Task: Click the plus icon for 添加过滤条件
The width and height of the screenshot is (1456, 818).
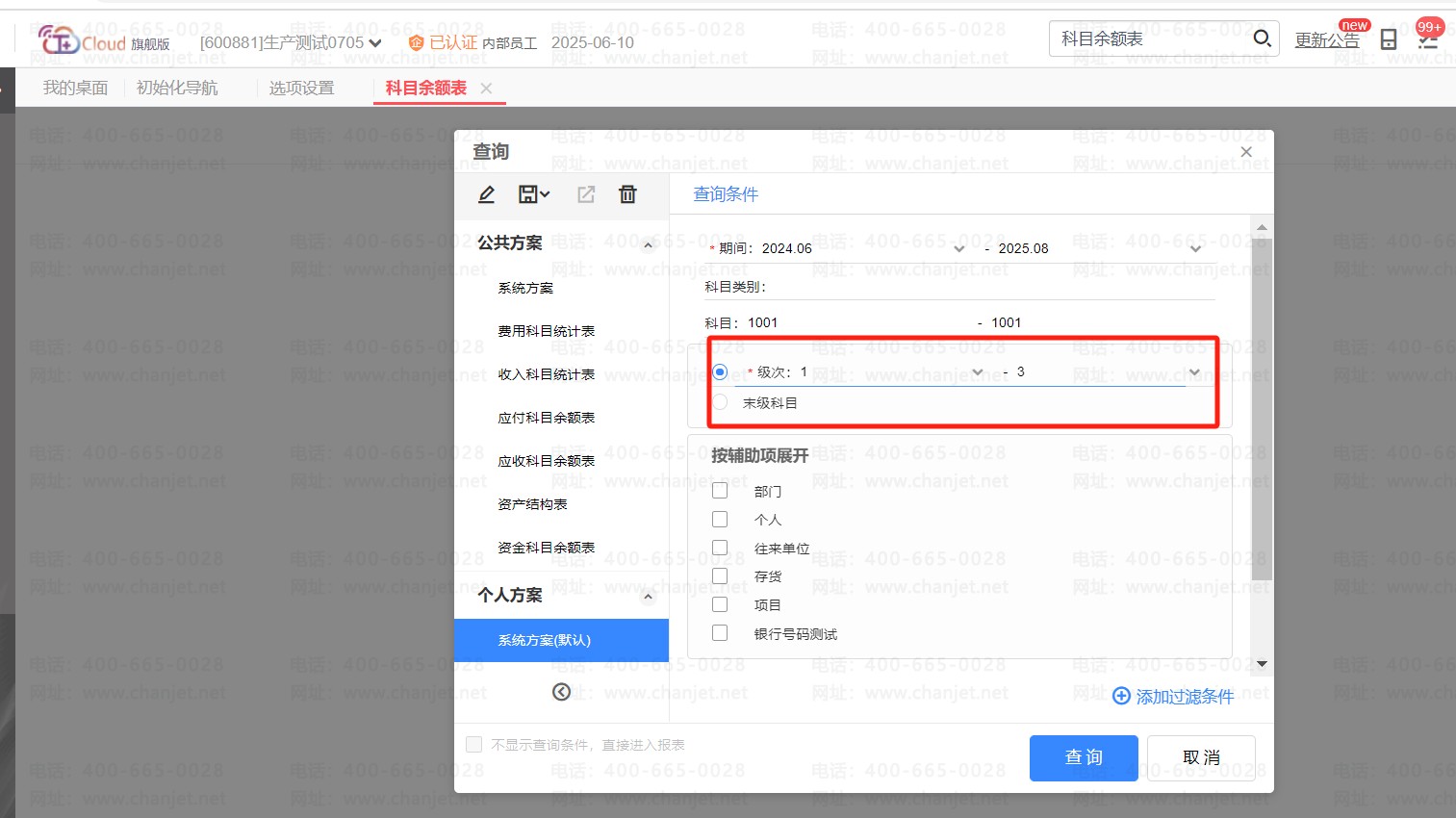Action: click(1121, 696)
